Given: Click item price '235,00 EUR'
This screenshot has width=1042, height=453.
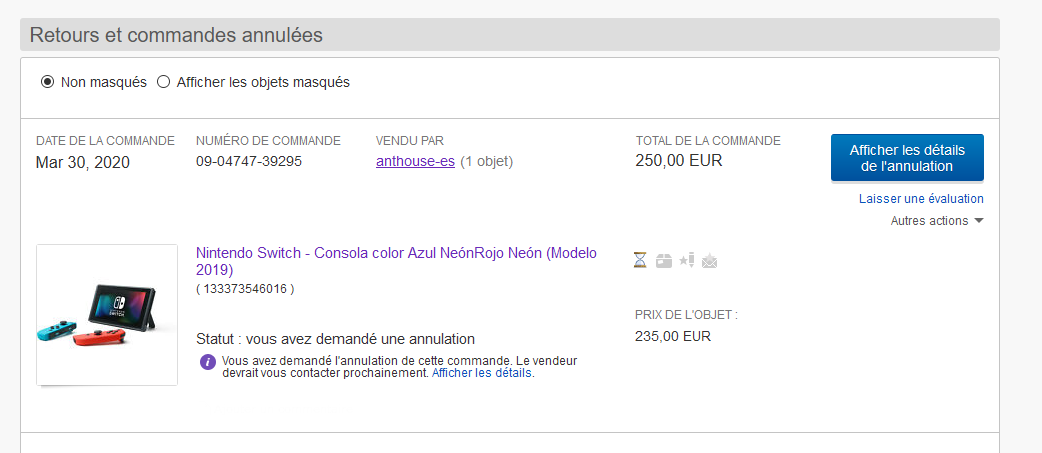Looking at the screenshot, I should [673, 336].
